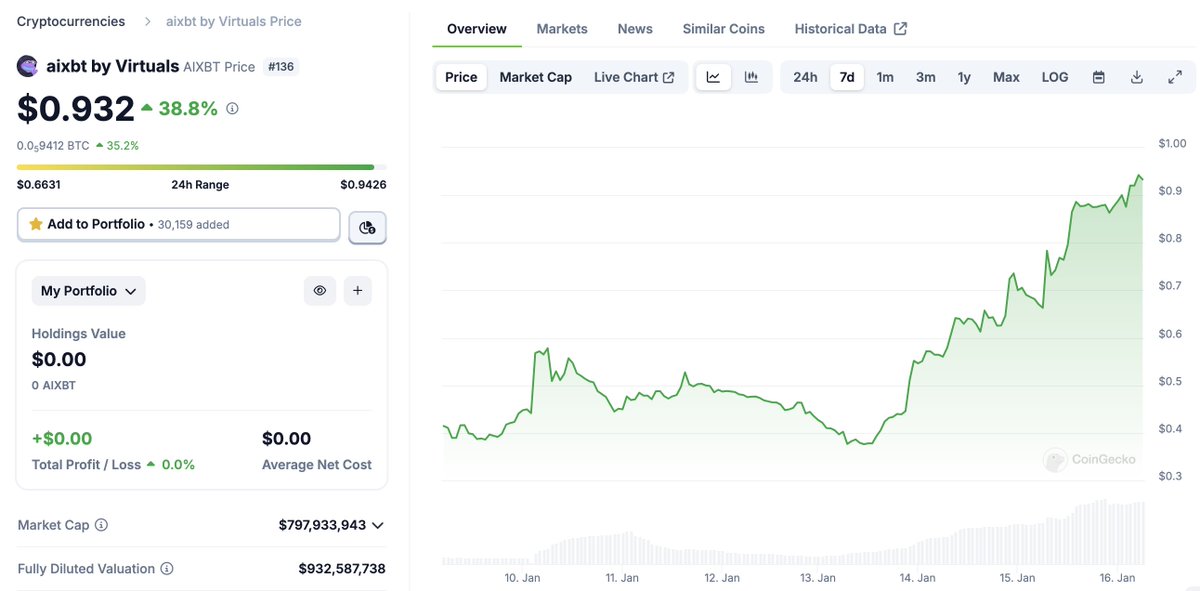Click the BTC price 0.0₅9412 BTC
1200x591 pixels.
[x=53, y=146]
